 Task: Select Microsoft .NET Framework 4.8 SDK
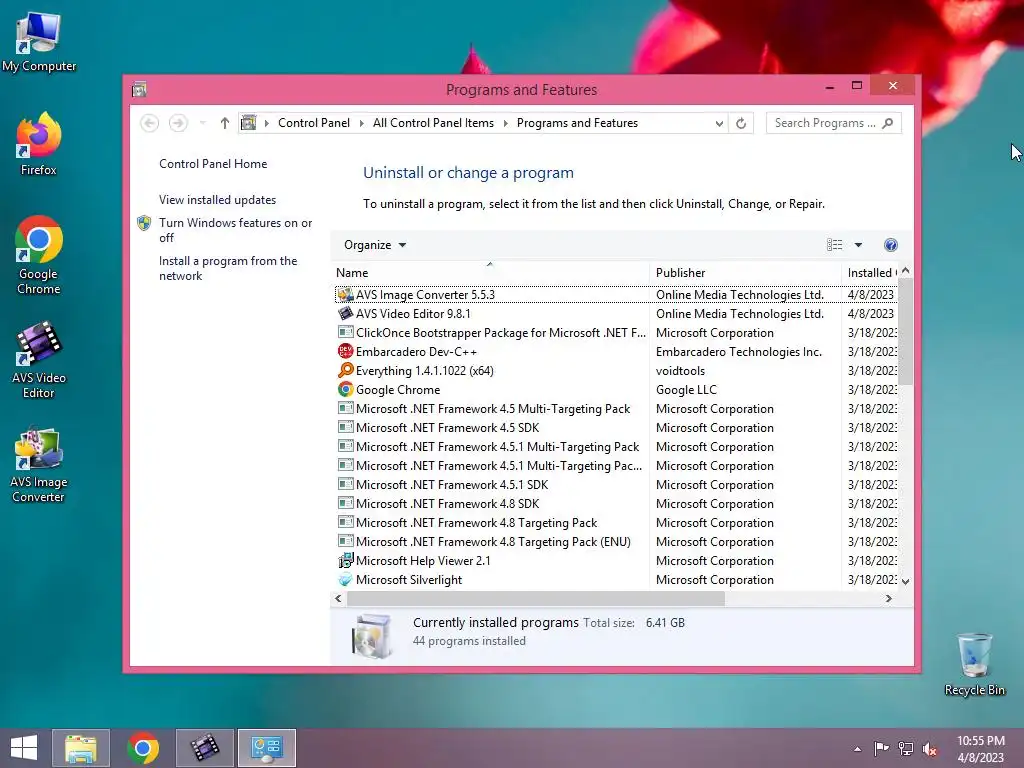[615, 504]
